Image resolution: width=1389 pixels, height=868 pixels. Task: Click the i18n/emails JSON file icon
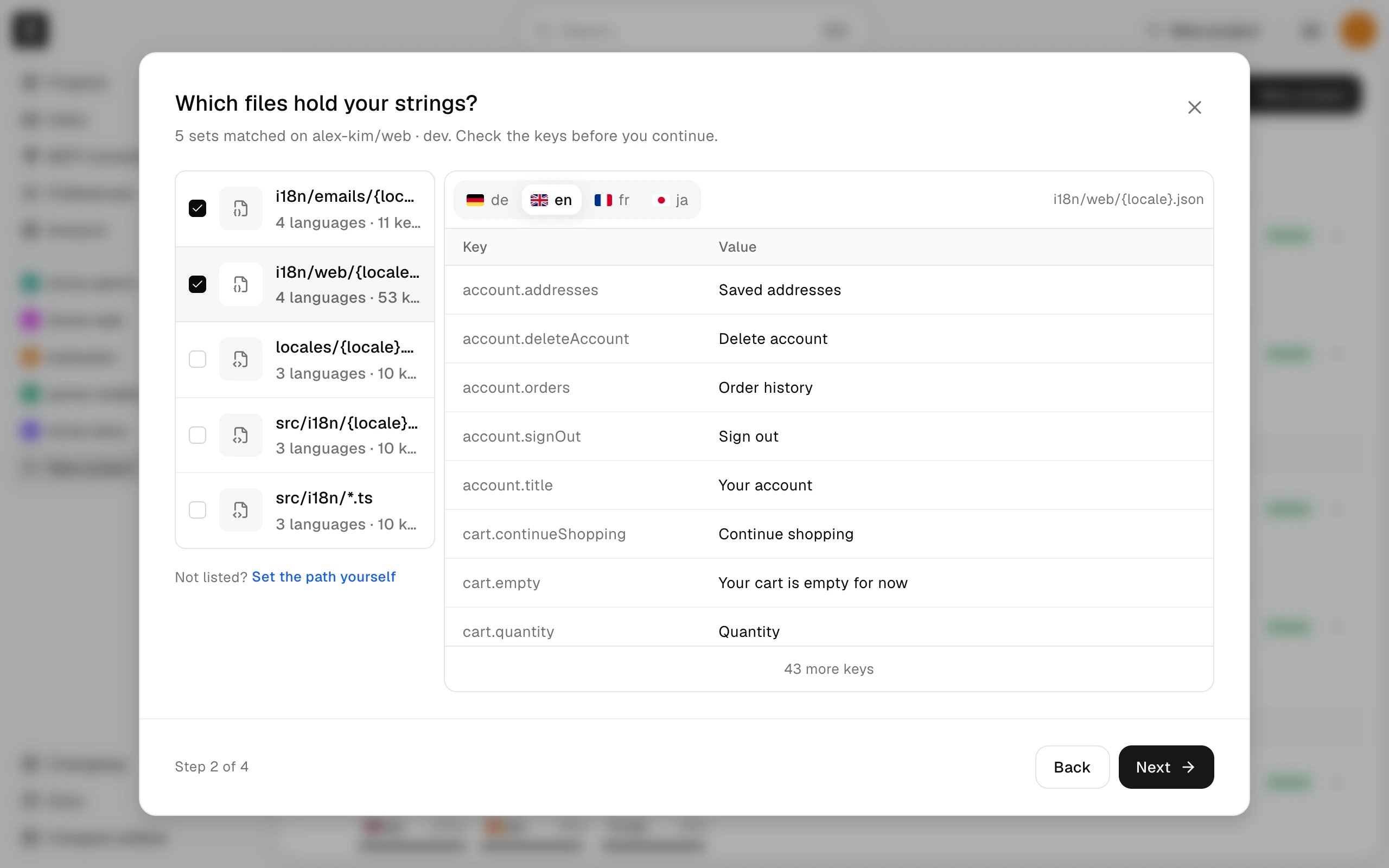(x=240, y=208)
